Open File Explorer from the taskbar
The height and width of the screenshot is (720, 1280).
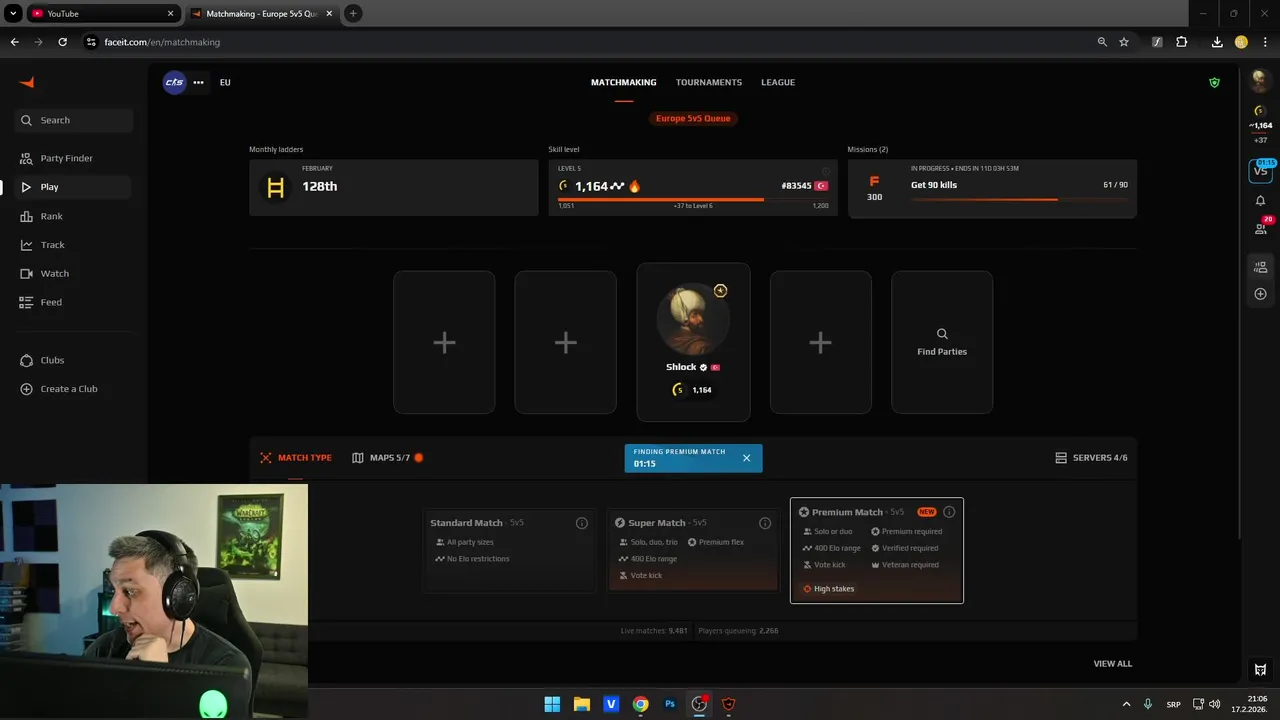pos(581,704)
